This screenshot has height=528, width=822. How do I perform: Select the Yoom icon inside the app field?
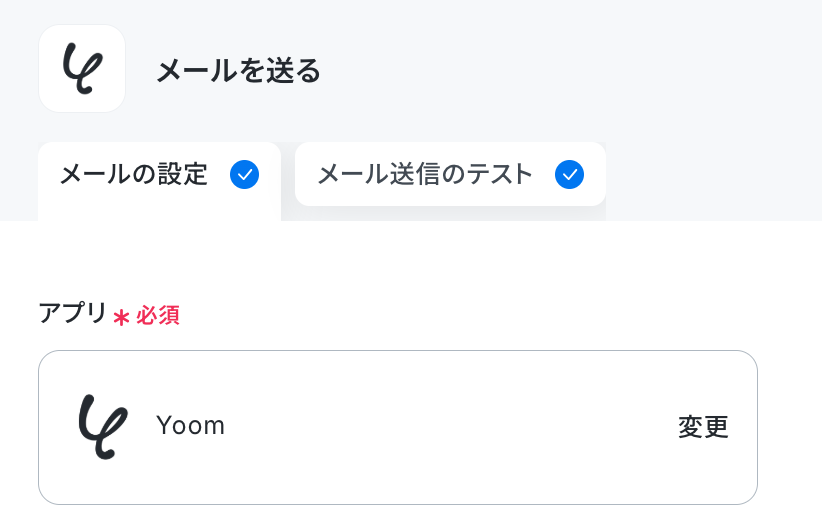click(103, 427)
